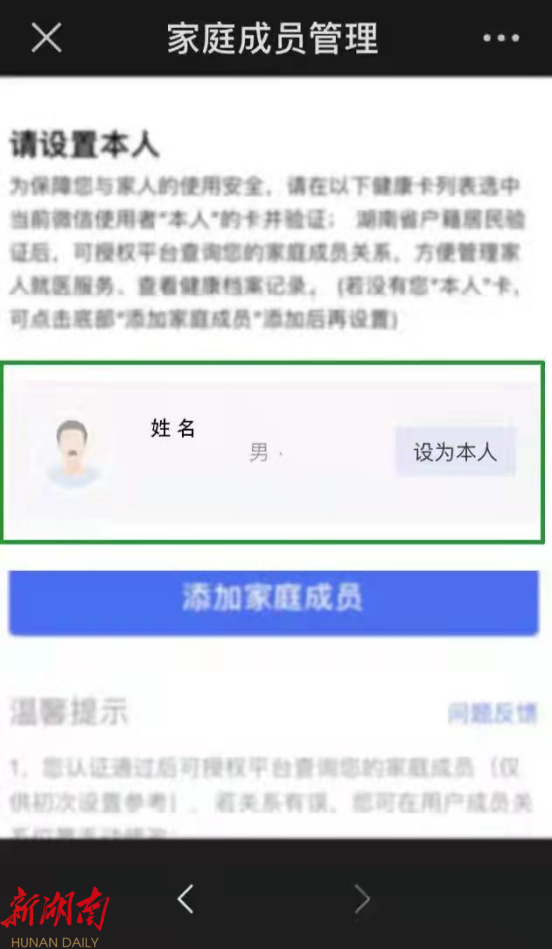Tap the browser back arrow
This screenshot has width=552, height=949.
pyautogui.click(x=185, y=899)
